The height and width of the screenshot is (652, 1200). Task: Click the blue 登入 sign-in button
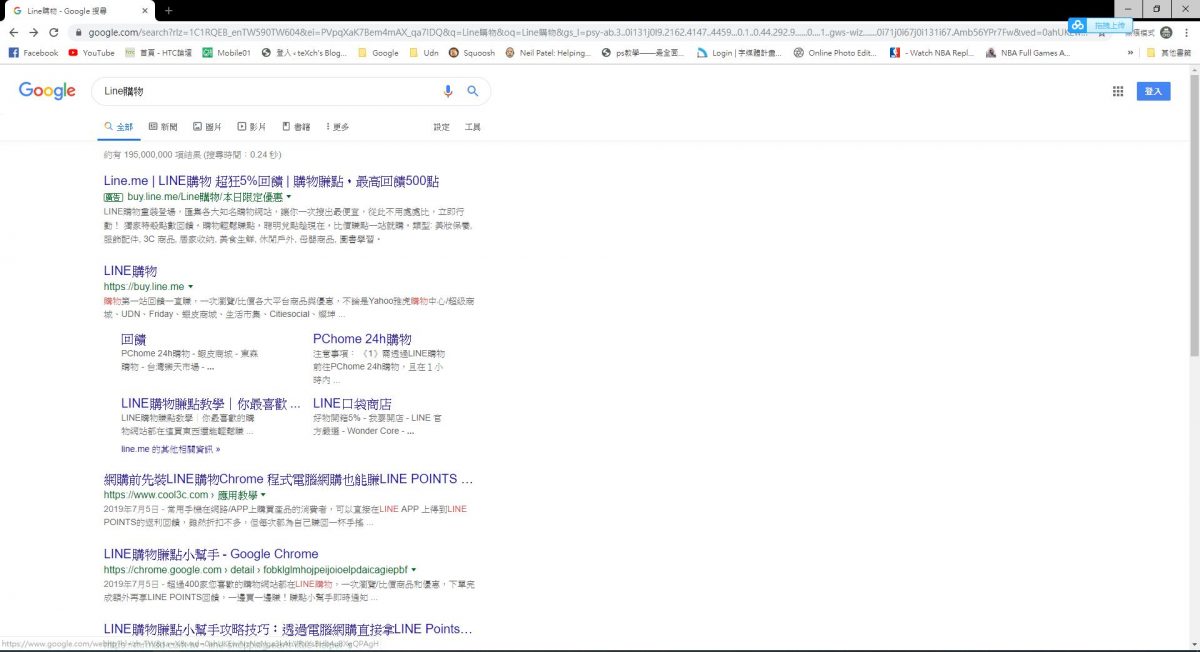pyautogui.click(x=1153, y=91)
